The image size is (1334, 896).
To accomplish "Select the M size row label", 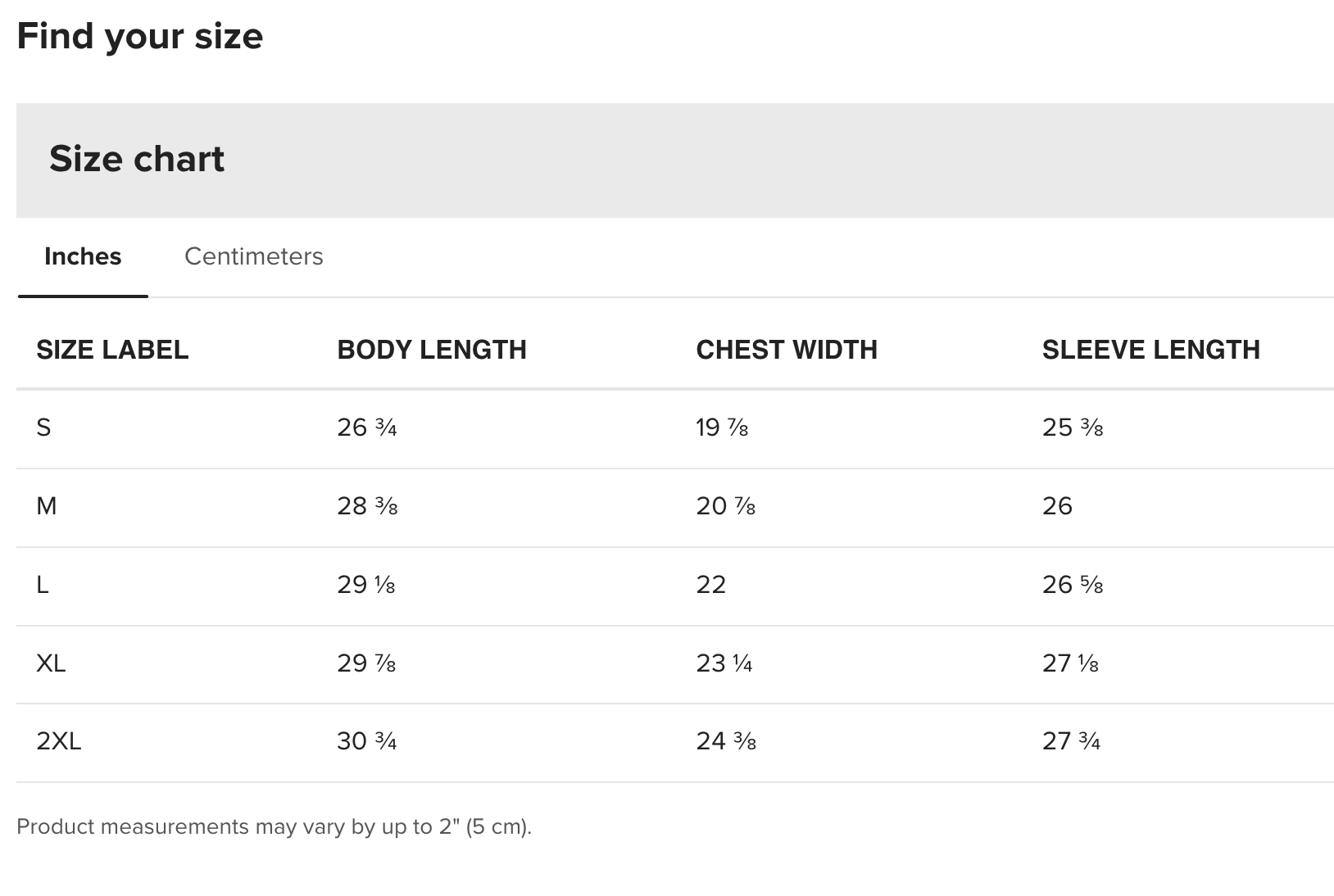I will point(47,506).
